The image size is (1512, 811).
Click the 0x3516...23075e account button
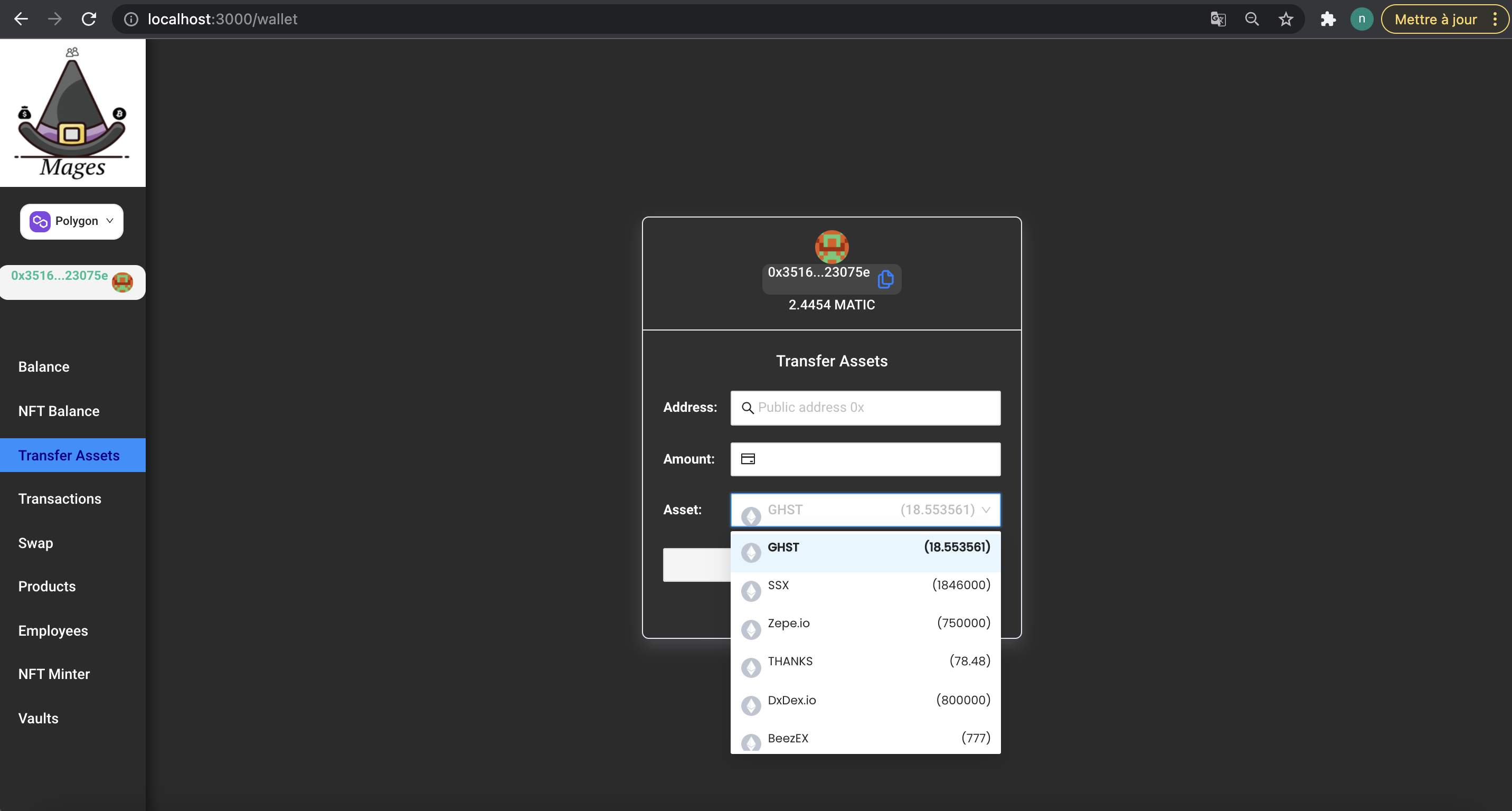72,281
